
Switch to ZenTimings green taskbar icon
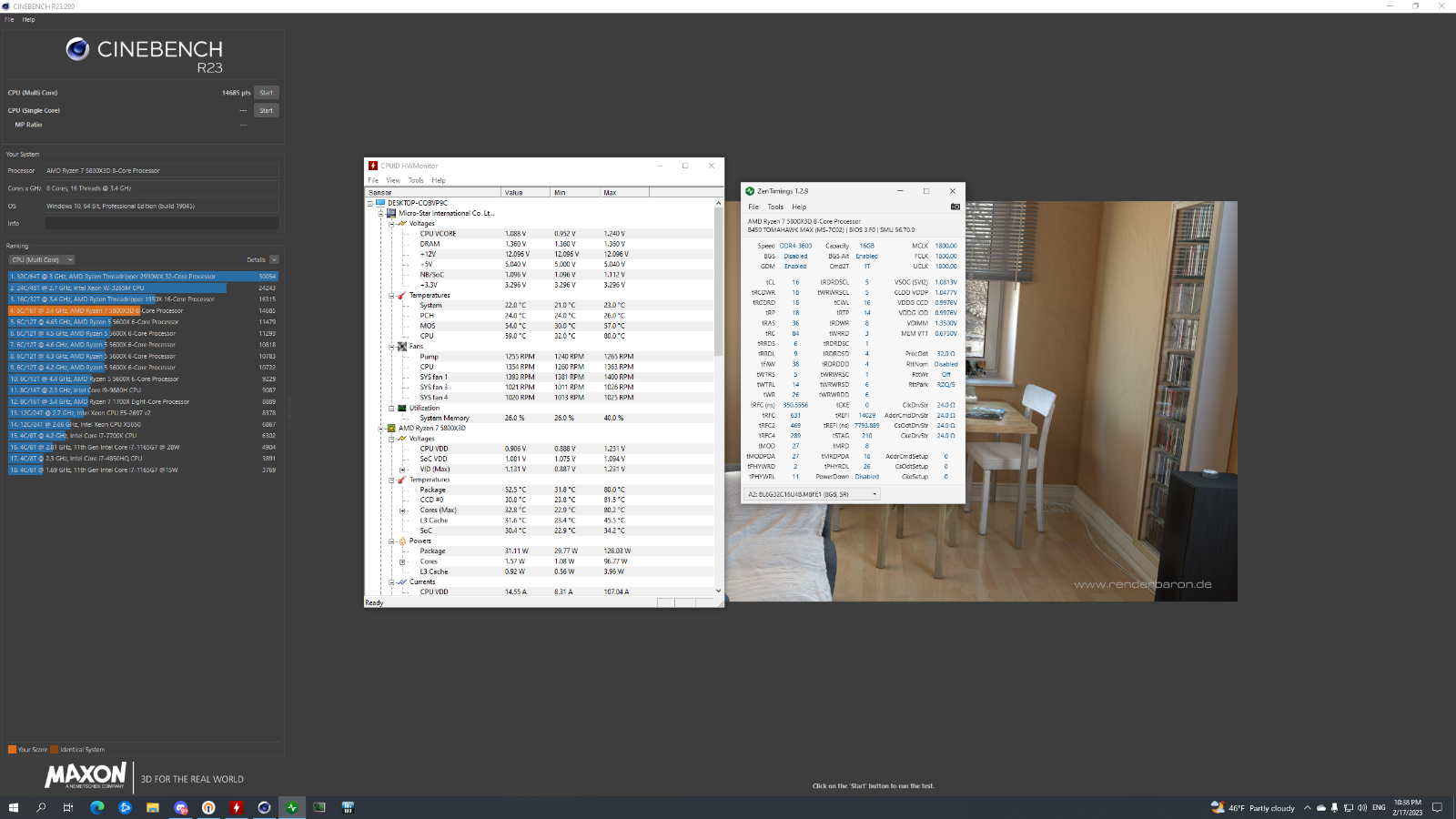pyautogui.click(x=292, y=807)
